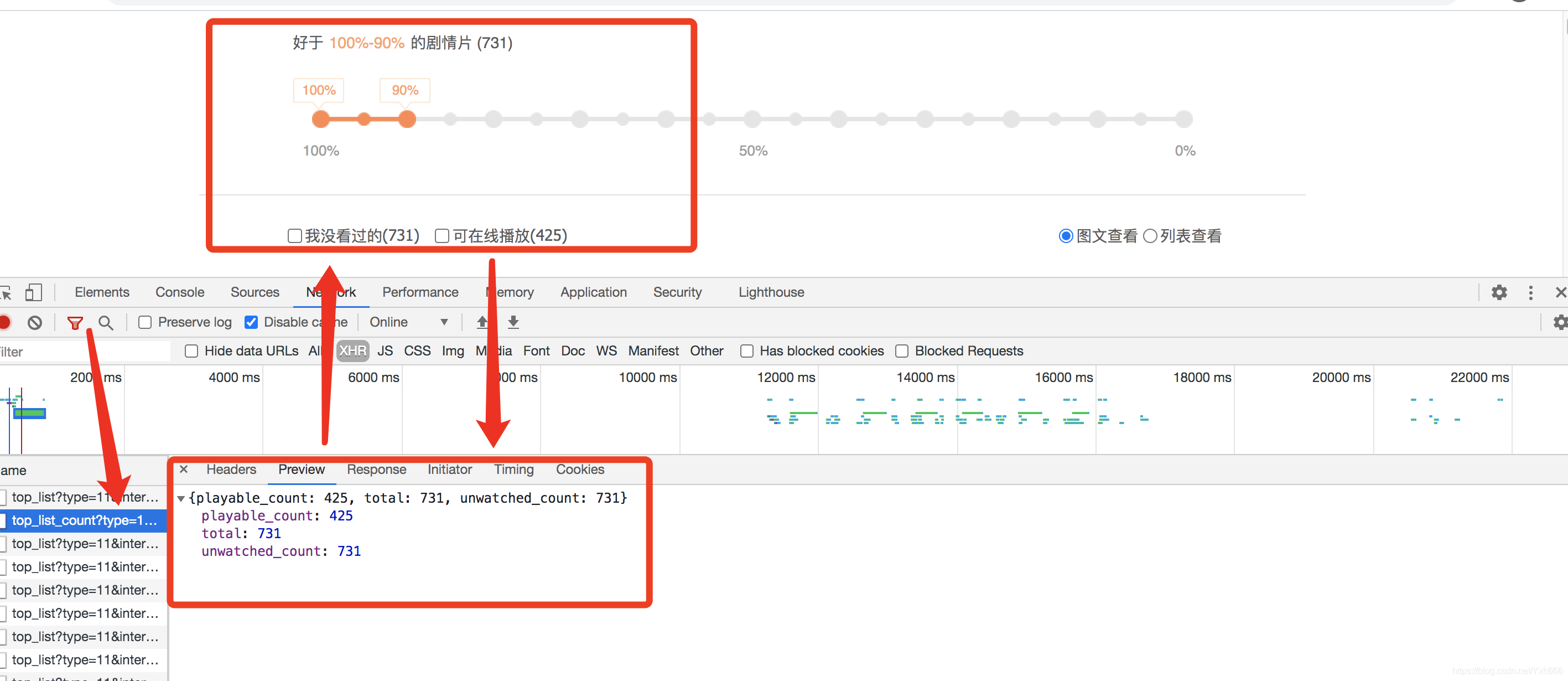Switch to Sources tab

pos(255,292)
